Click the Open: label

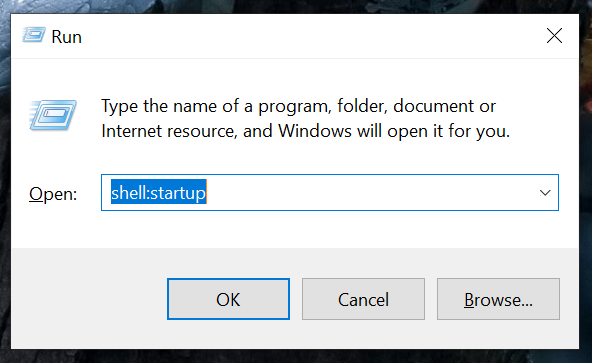click(53, 194)
